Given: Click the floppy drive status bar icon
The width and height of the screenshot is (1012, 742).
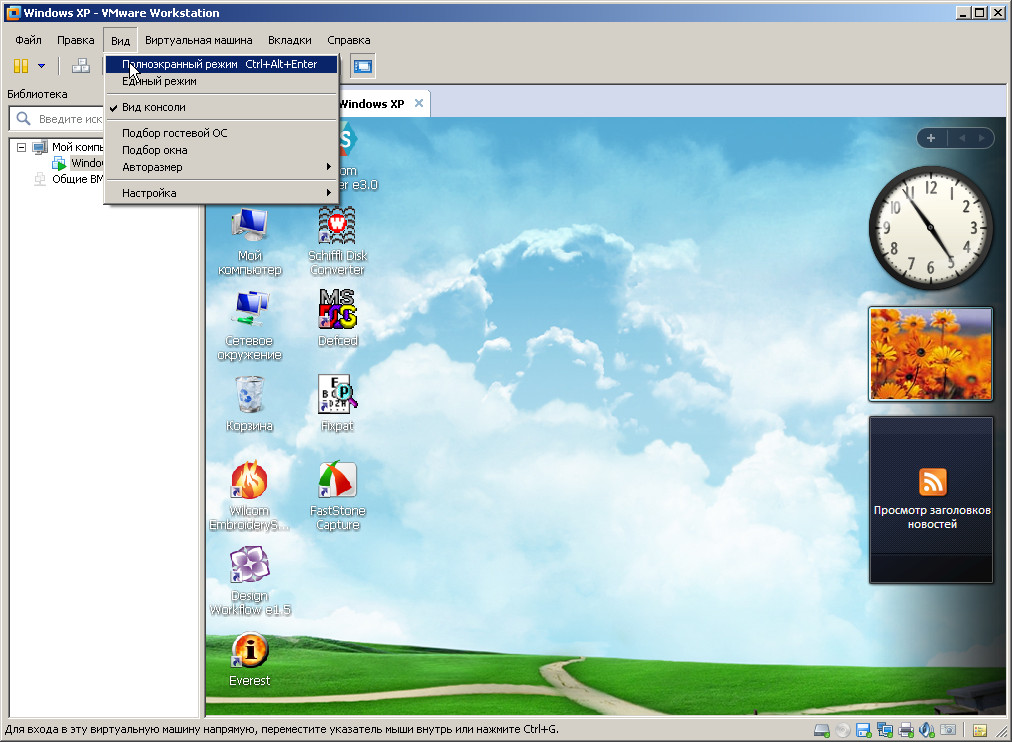Looking at the screenshot, I should pos(864,730).
